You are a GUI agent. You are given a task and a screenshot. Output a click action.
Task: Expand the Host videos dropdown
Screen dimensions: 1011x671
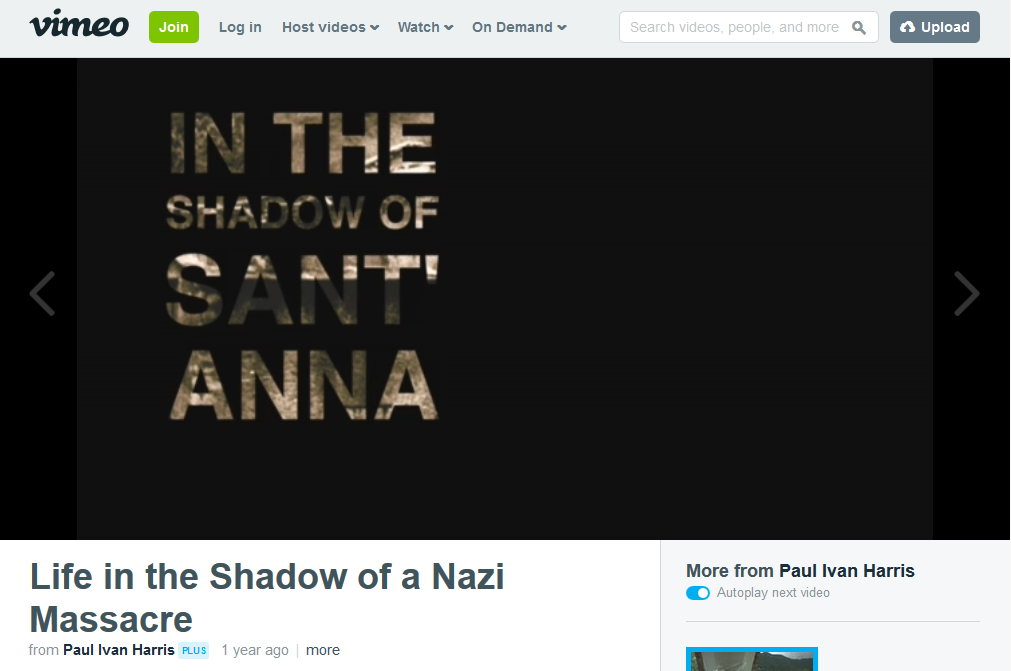click(x=330, y=27)
